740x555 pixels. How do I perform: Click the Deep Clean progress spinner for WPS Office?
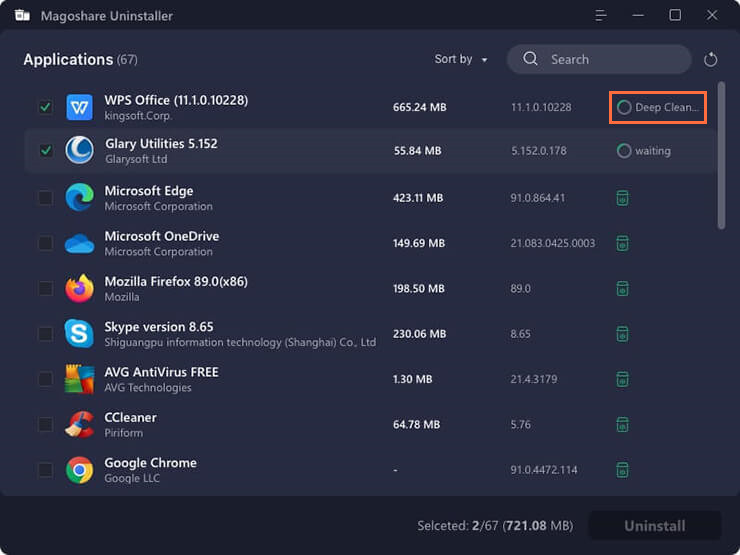[624, 108]
